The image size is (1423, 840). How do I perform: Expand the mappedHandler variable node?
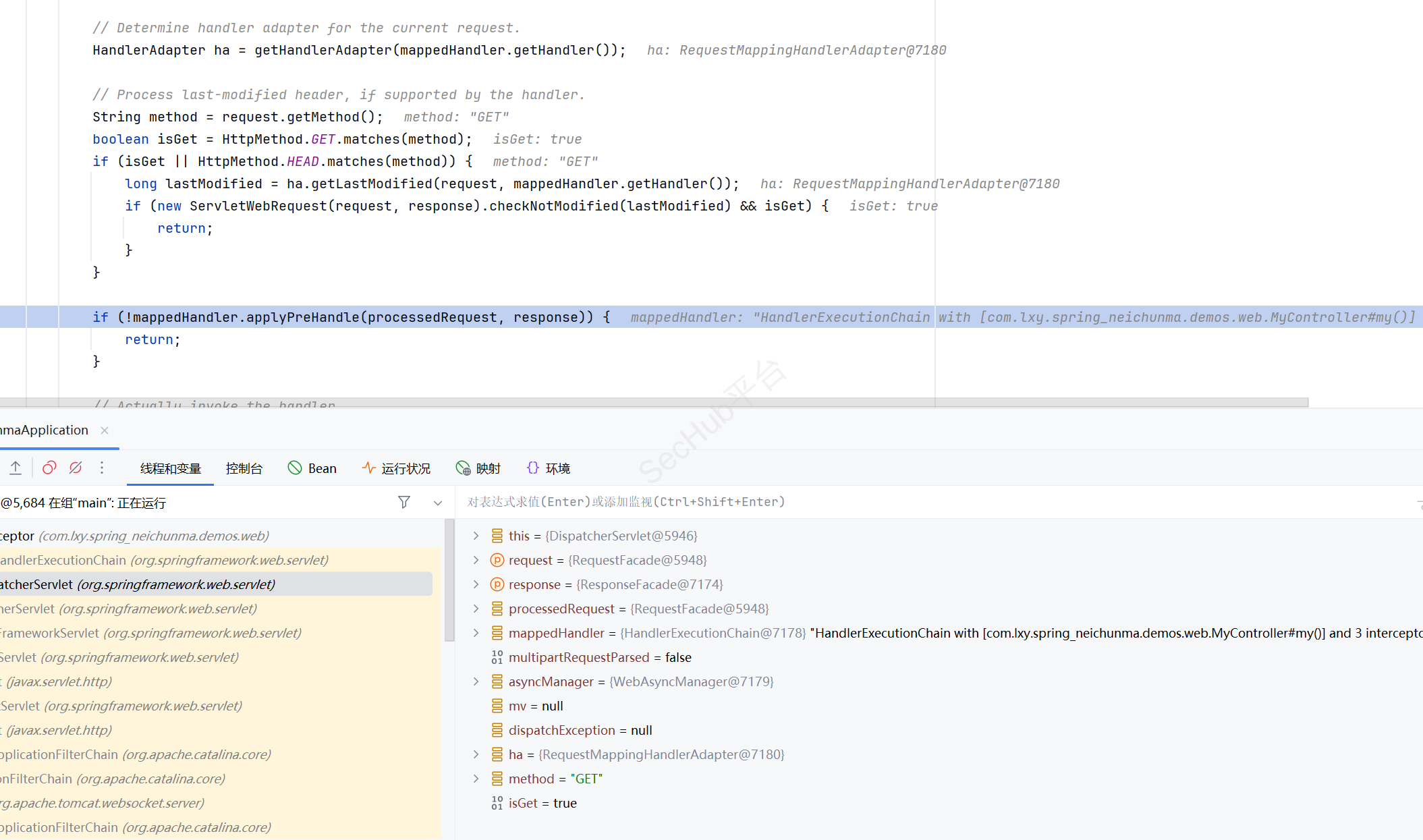click(x=476, y=633)
